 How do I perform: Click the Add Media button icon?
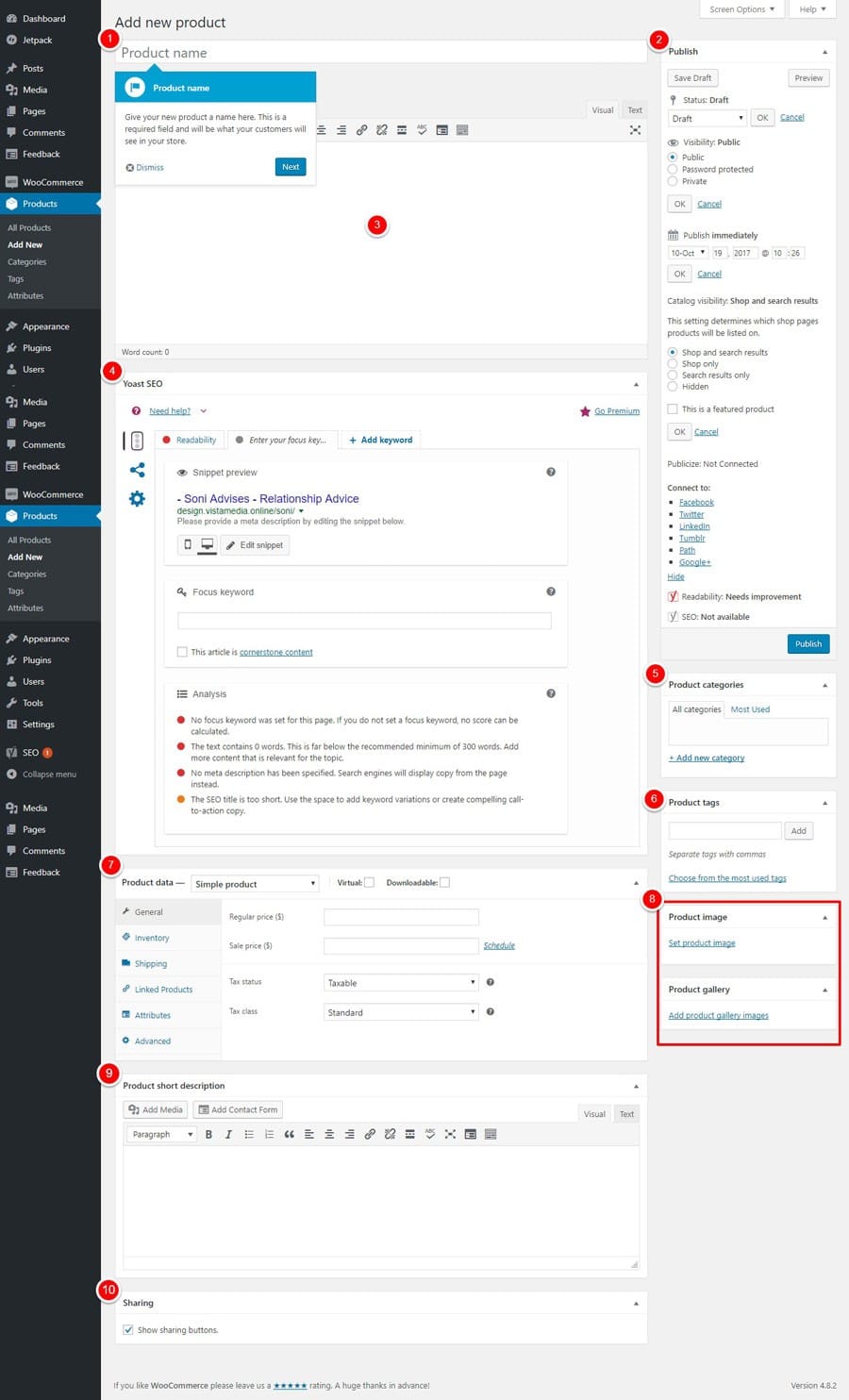click(x=135, y=1109)
